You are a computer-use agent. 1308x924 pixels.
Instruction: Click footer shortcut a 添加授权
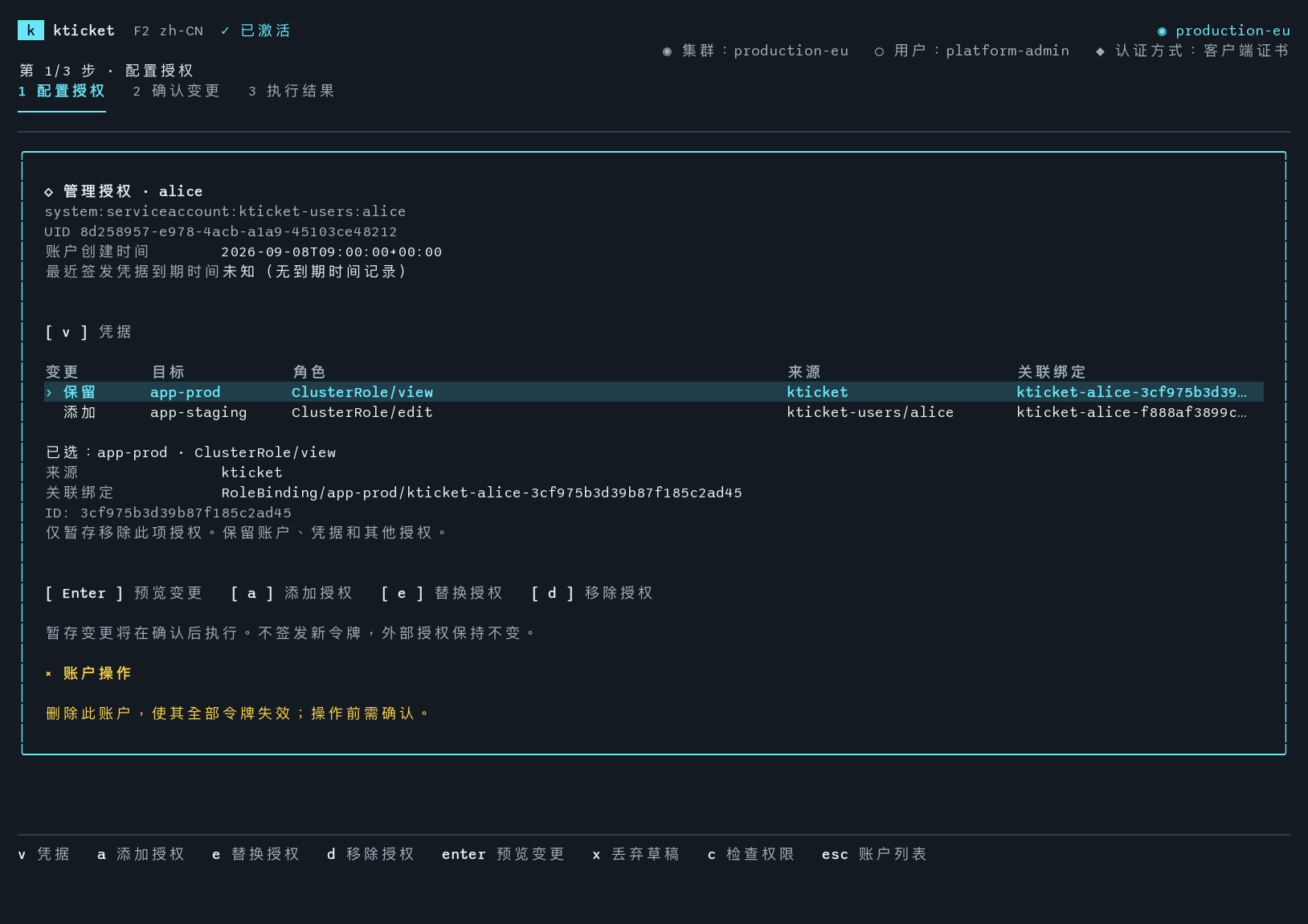141,854
